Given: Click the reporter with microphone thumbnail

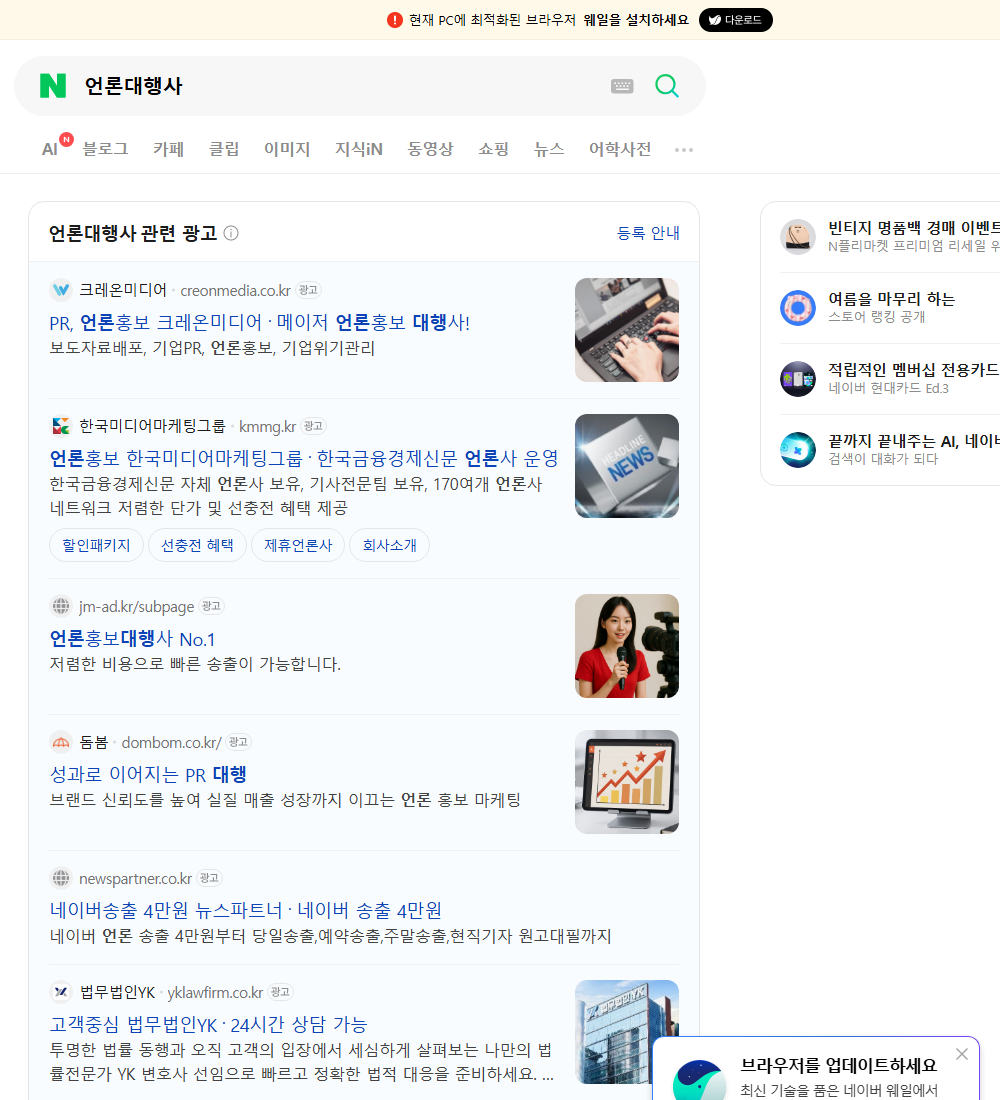Looking at the screenshot, I should (x=627, y=646).
